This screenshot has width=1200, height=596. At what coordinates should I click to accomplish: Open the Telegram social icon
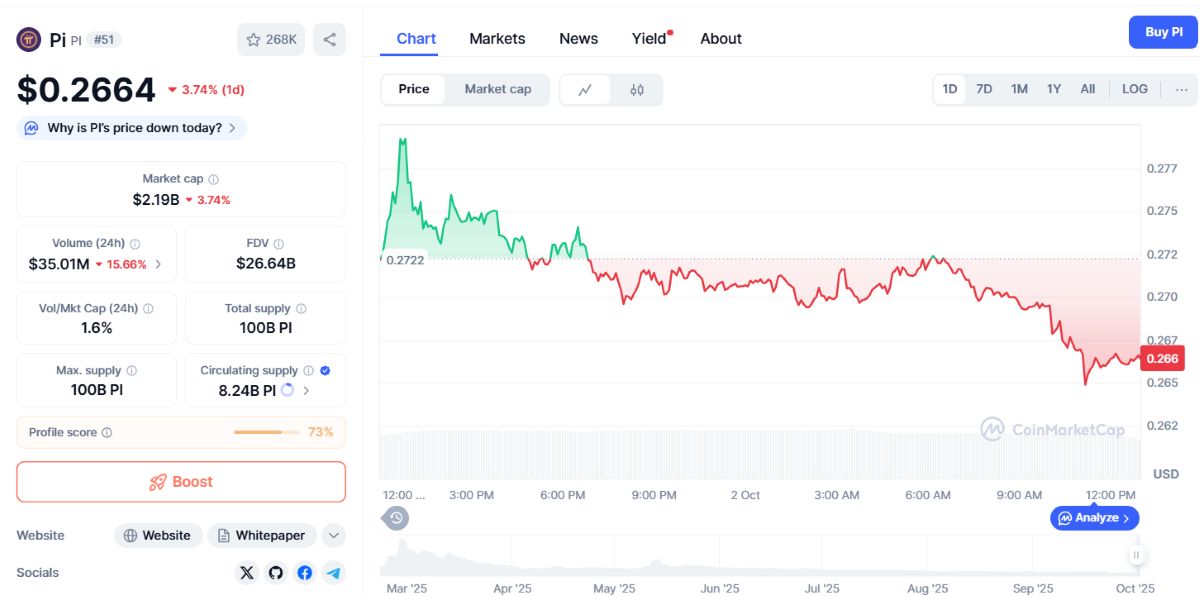point(334,573)
